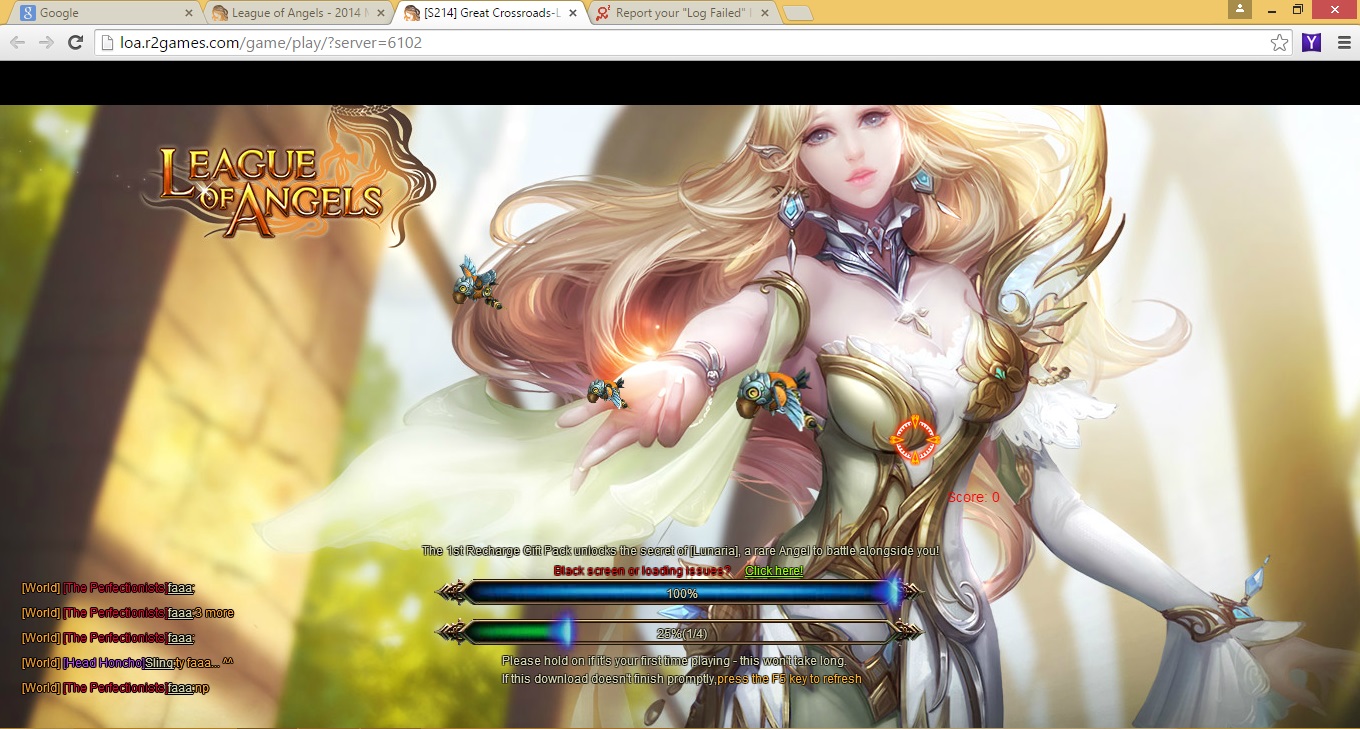Click the green "Click here!" link
The width and height of the screenshot is (1360, 729).
(774, 571)
